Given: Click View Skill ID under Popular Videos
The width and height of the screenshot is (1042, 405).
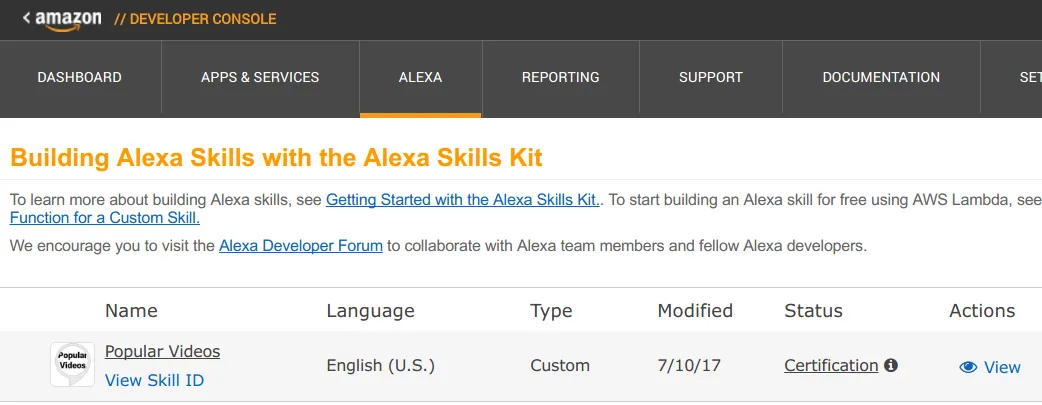Looking at the screenshot, I should [154, 380].
